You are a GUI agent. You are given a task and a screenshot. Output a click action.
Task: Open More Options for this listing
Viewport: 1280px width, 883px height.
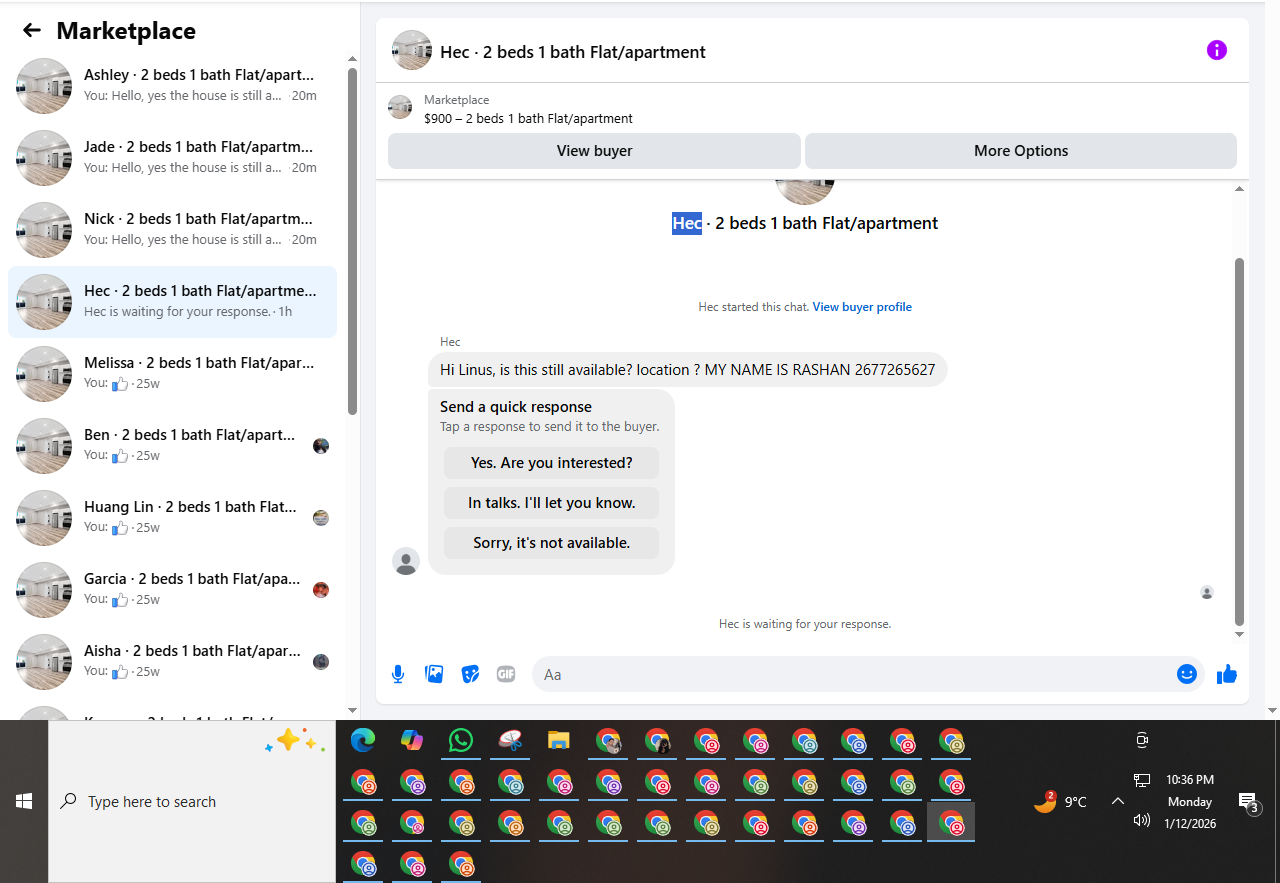[1021, 151]
